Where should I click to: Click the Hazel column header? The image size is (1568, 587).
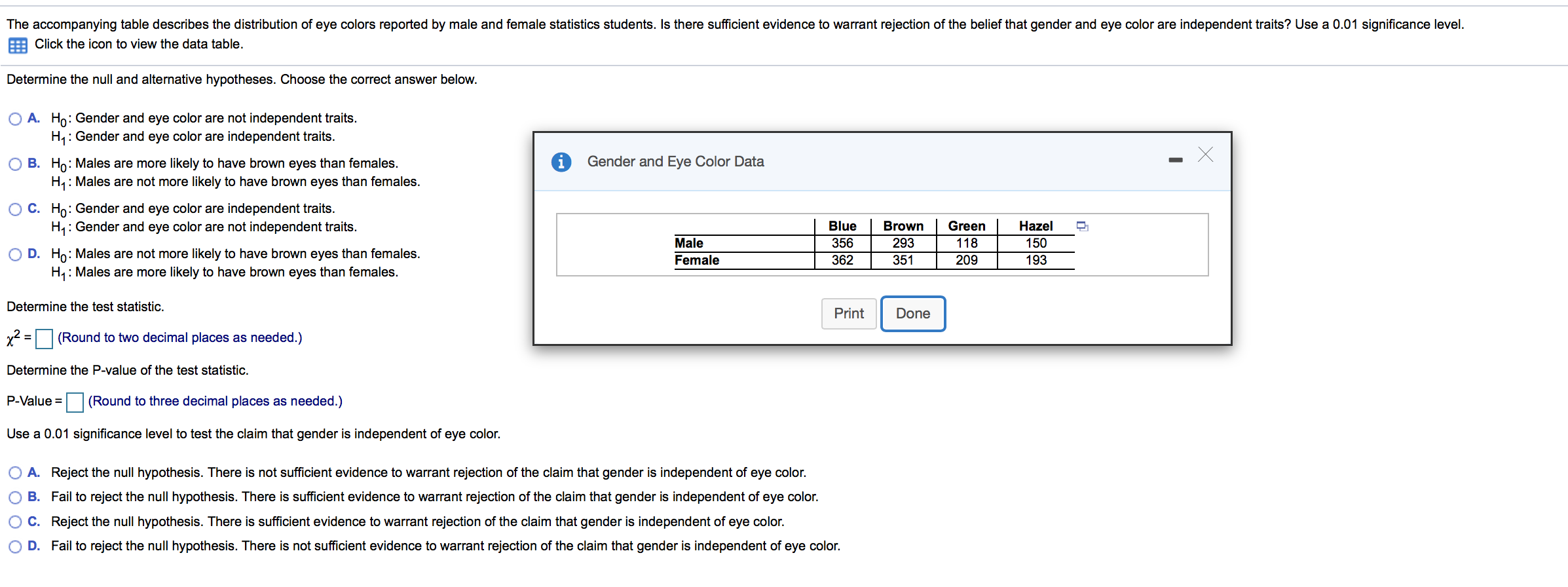point(1036,226)
